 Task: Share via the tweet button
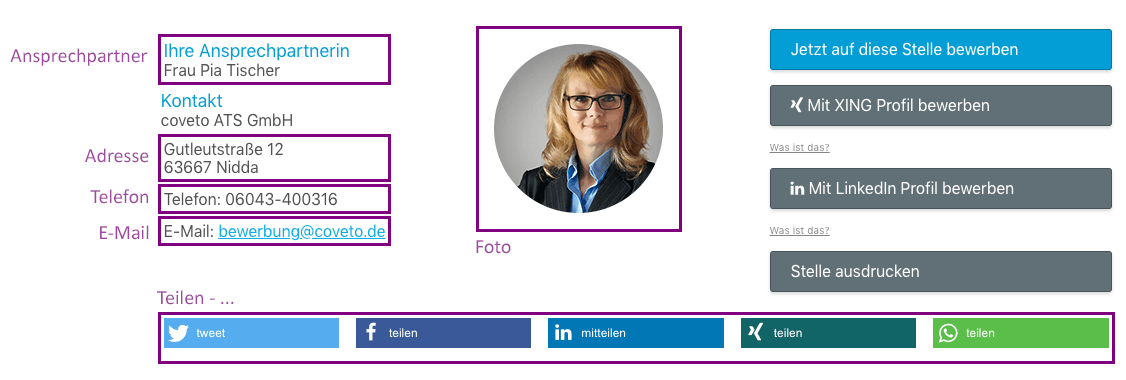coord(251,333)
